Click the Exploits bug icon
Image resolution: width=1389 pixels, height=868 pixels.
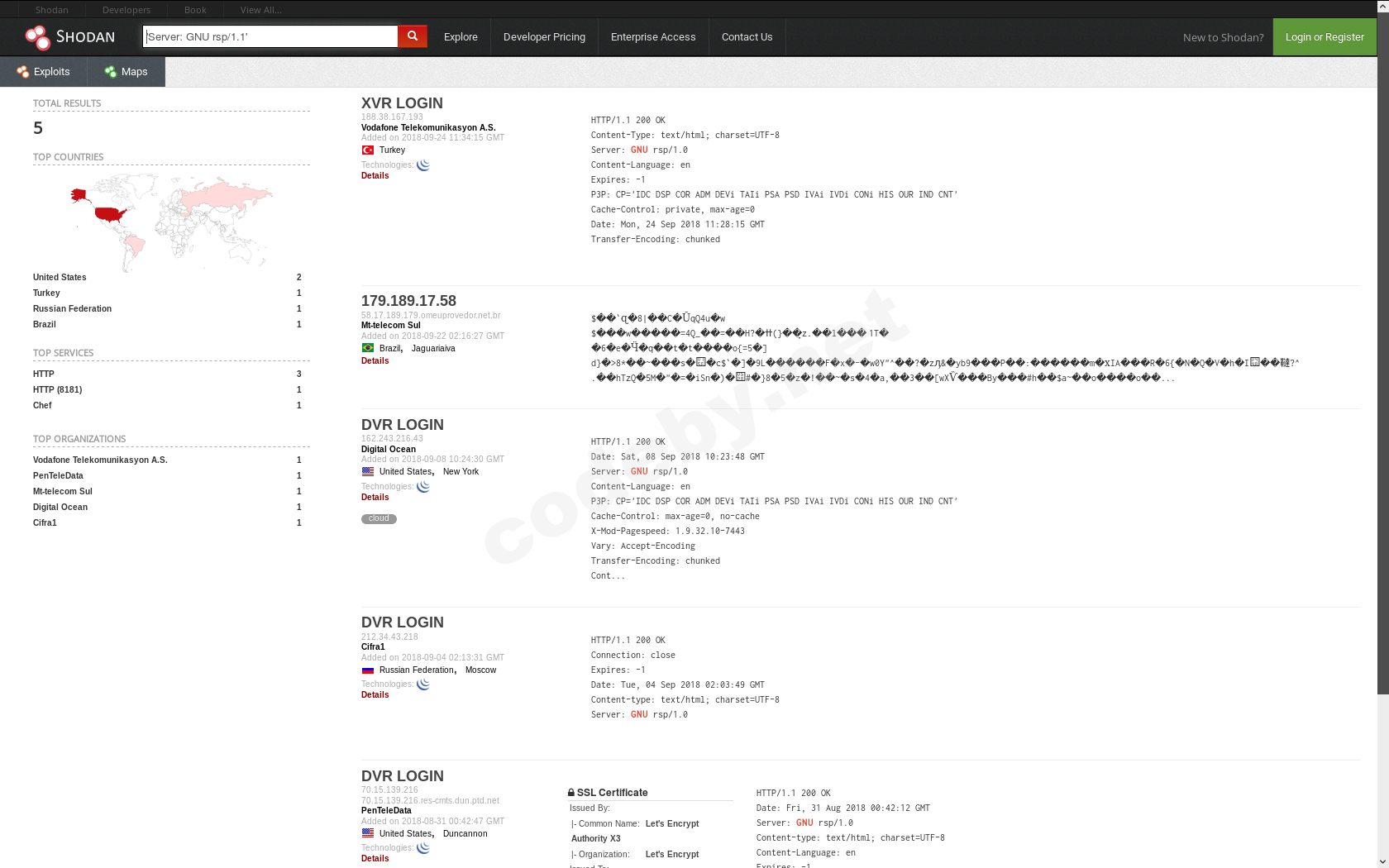[22, 72]
